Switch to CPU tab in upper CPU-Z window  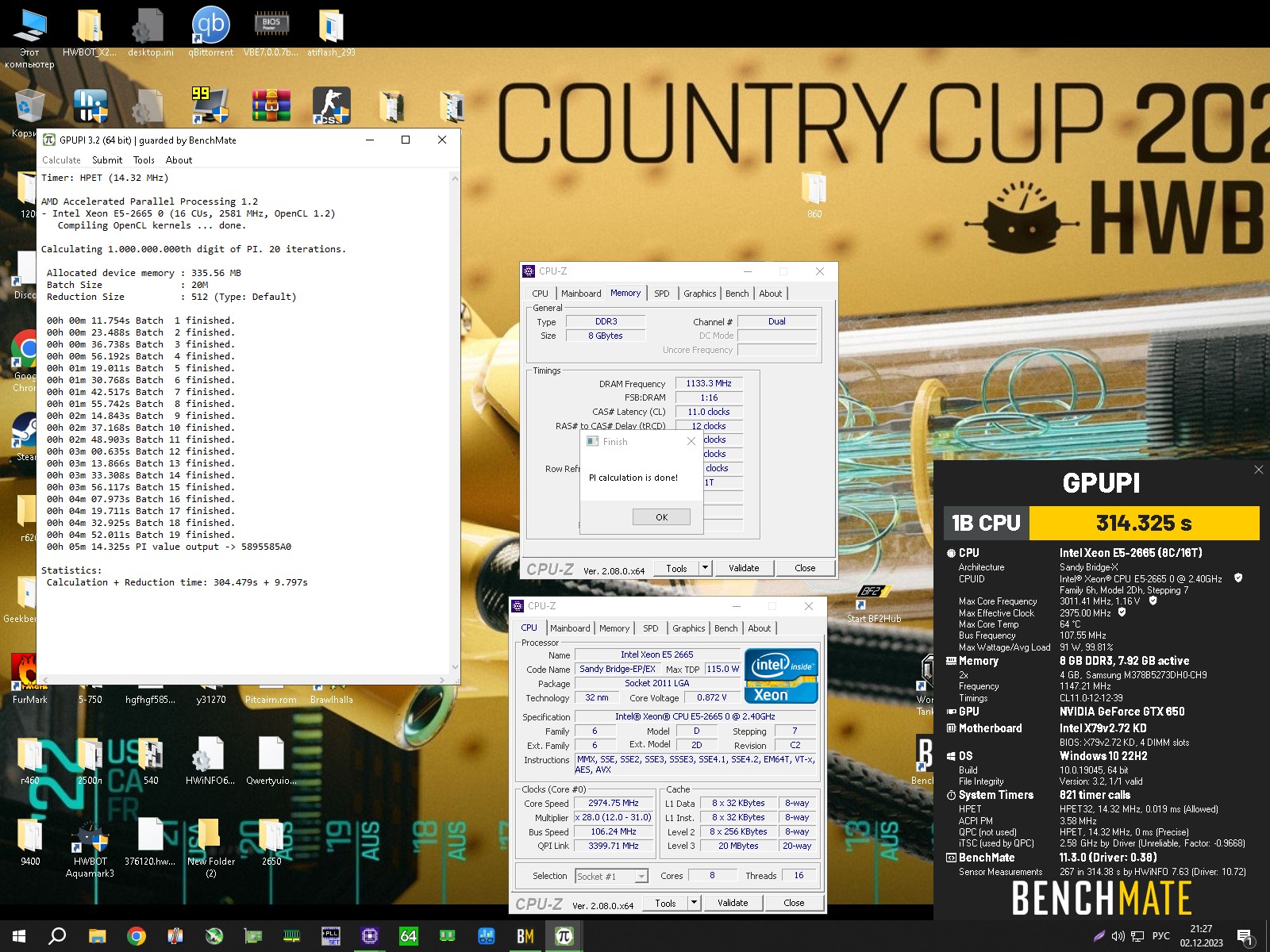pyautogui.click(x=540, y=294)
